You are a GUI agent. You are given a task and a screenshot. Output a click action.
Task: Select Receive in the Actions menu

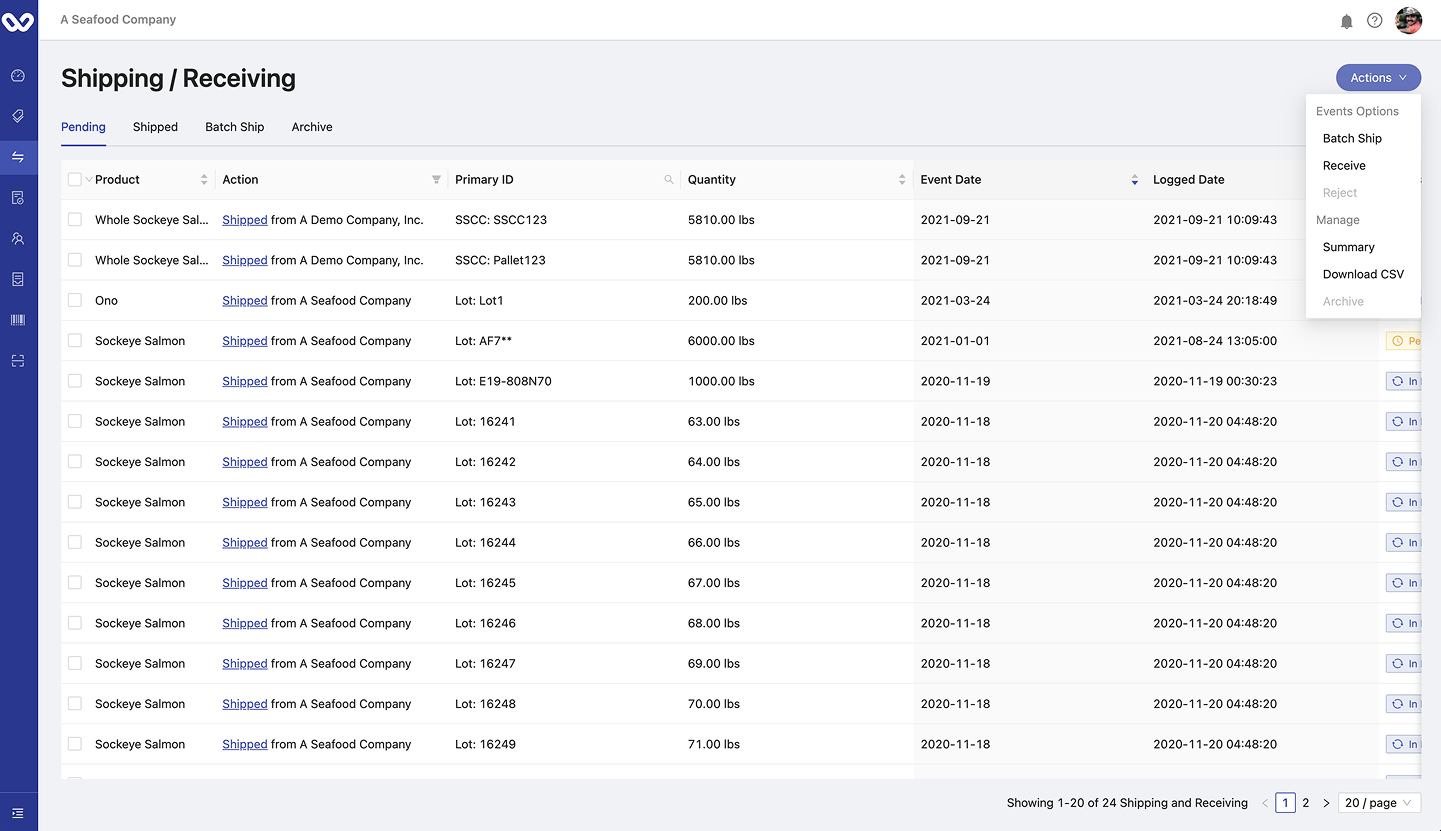pos(1344,166)
